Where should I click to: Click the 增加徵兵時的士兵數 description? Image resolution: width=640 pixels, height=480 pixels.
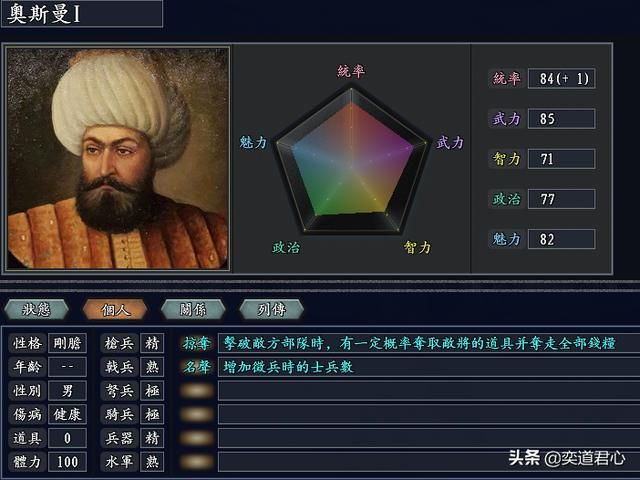coord(288,367)
